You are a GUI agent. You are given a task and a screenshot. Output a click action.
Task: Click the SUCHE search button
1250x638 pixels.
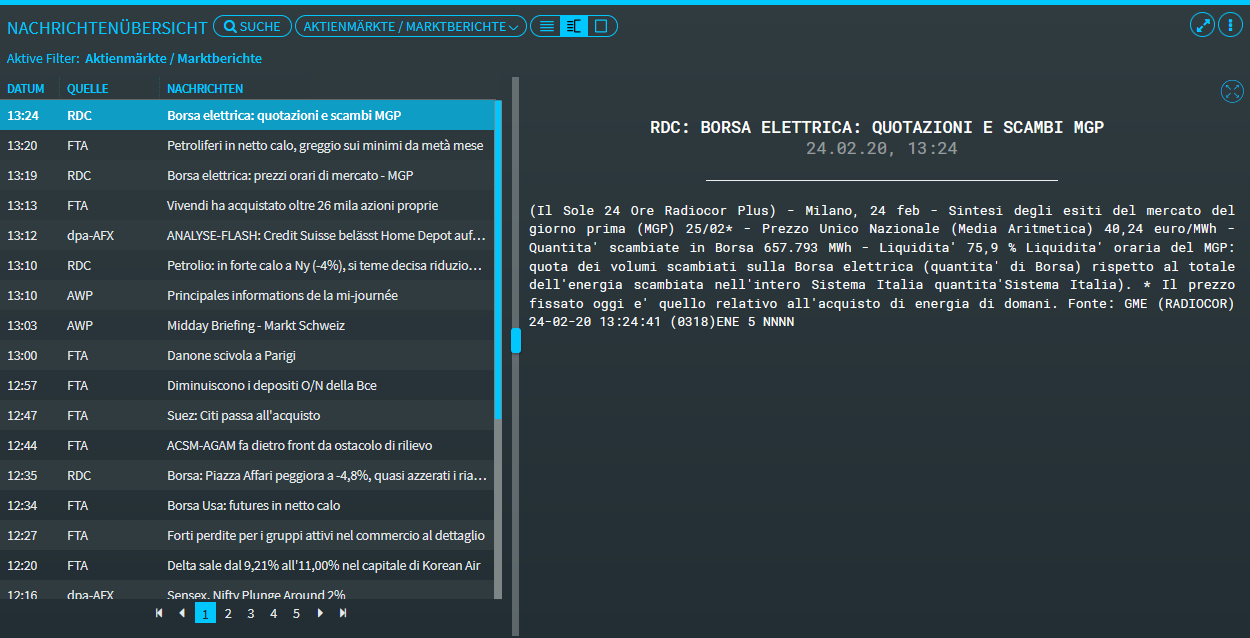point(252,27)
